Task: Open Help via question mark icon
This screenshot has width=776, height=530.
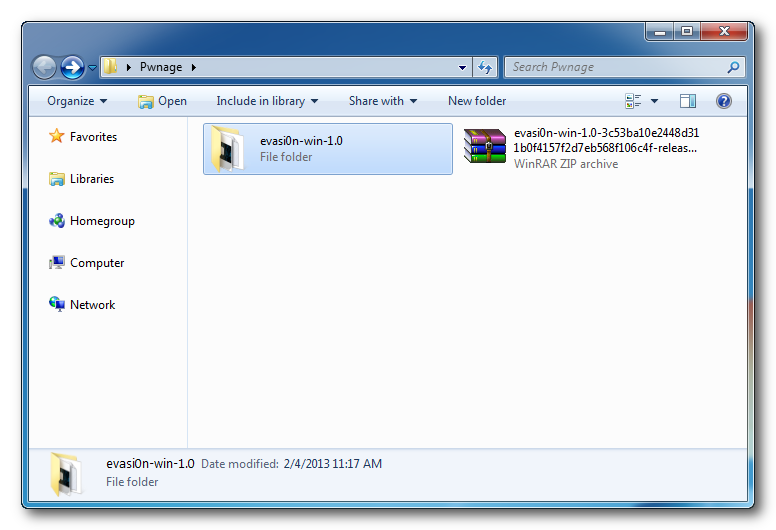Action: (x=724, y=101)
